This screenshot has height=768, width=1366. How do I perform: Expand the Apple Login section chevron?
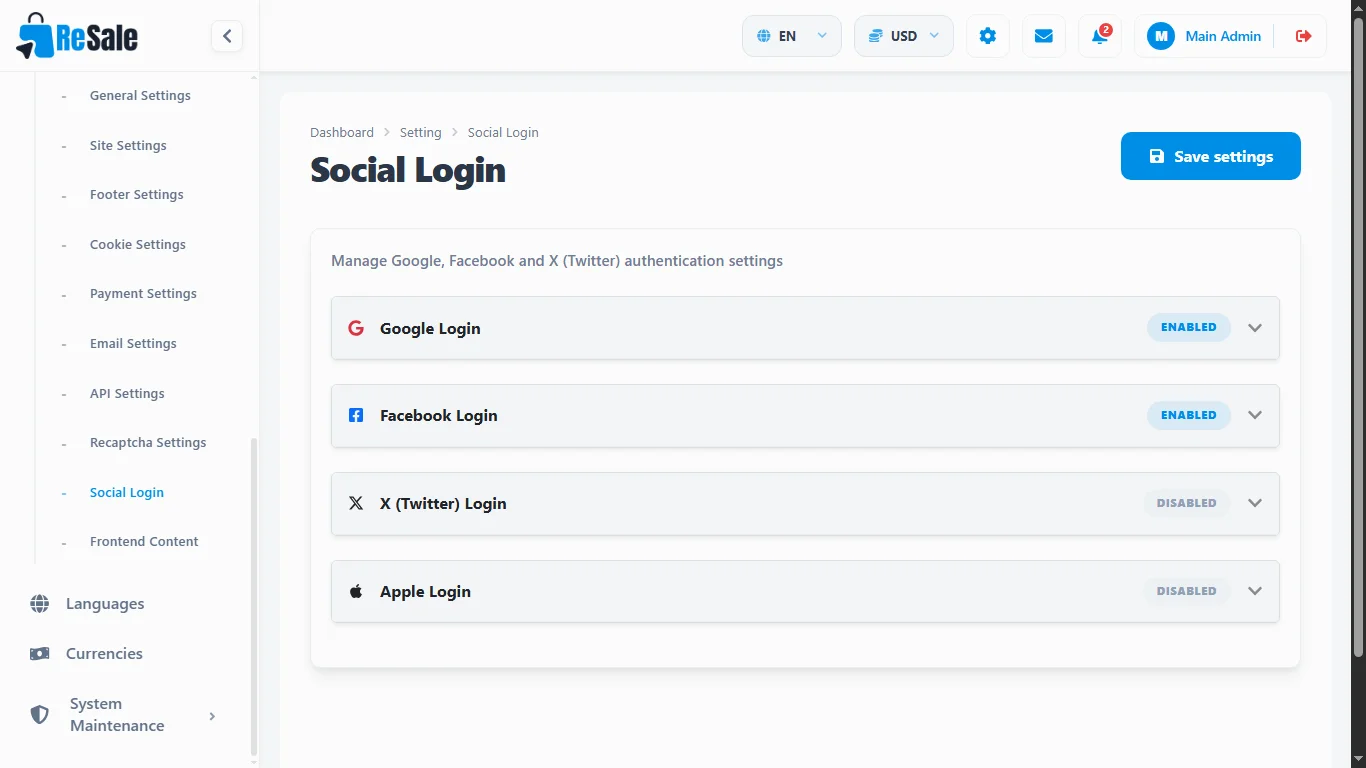pyautogui.click(x=1255, y=591)
